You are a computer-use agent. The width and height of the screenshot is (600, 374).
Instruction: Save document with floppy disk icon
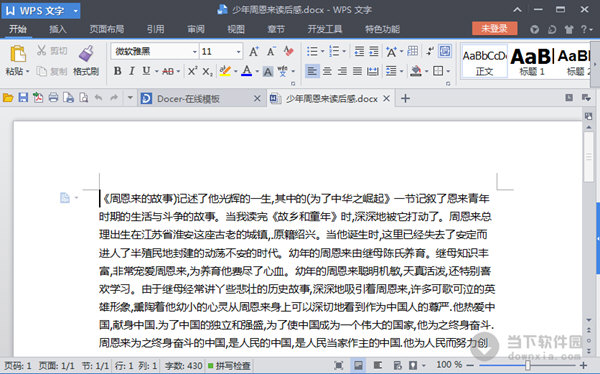tap(23, 98)
